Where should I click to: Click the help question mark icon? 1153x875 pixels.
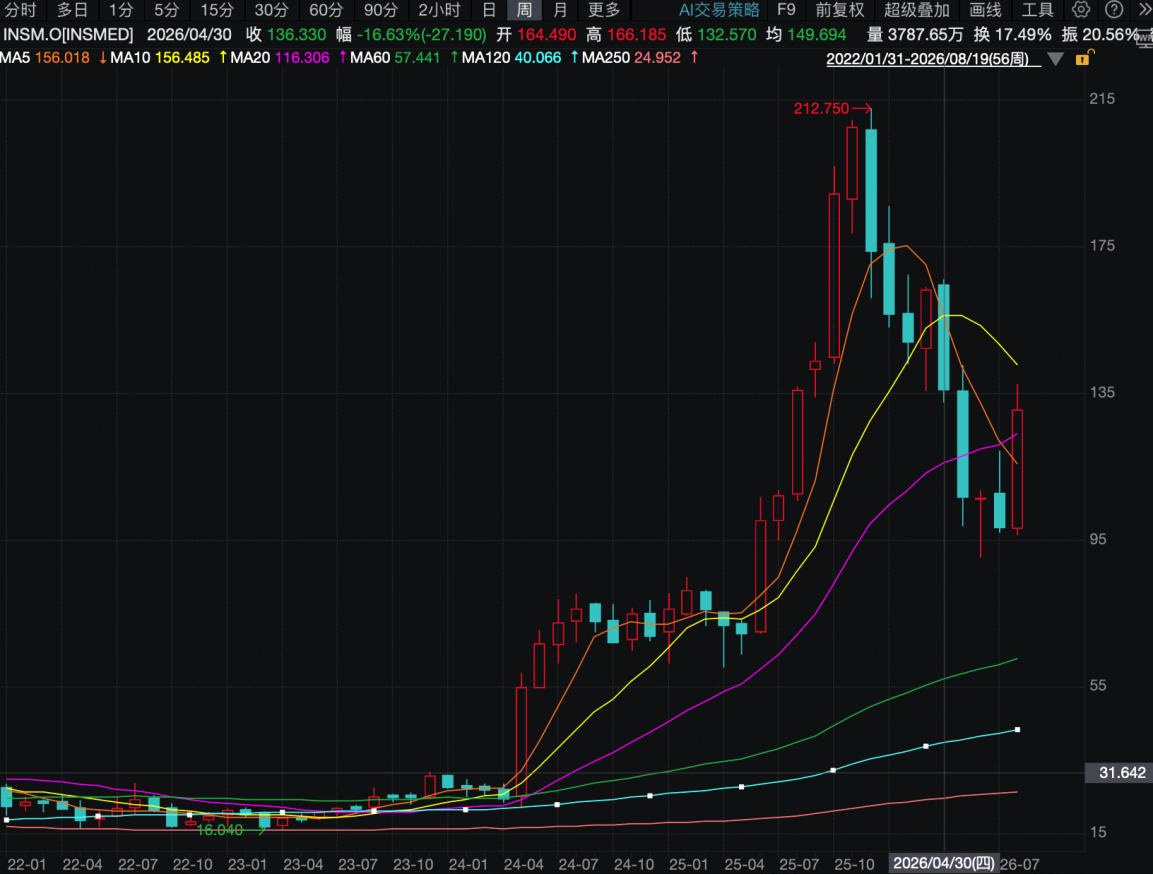click(1114, 10)
